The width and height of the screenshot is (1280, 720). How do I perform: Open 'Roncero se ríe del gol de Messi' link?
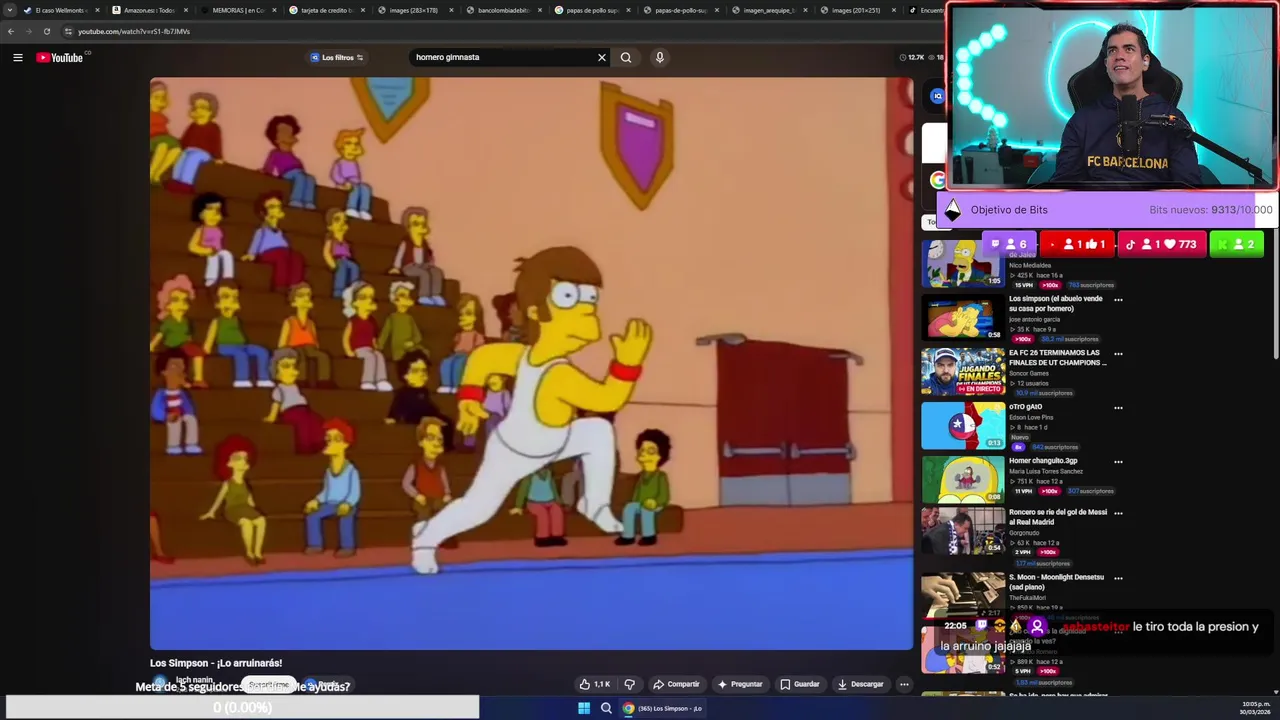tap(1058, 517)
